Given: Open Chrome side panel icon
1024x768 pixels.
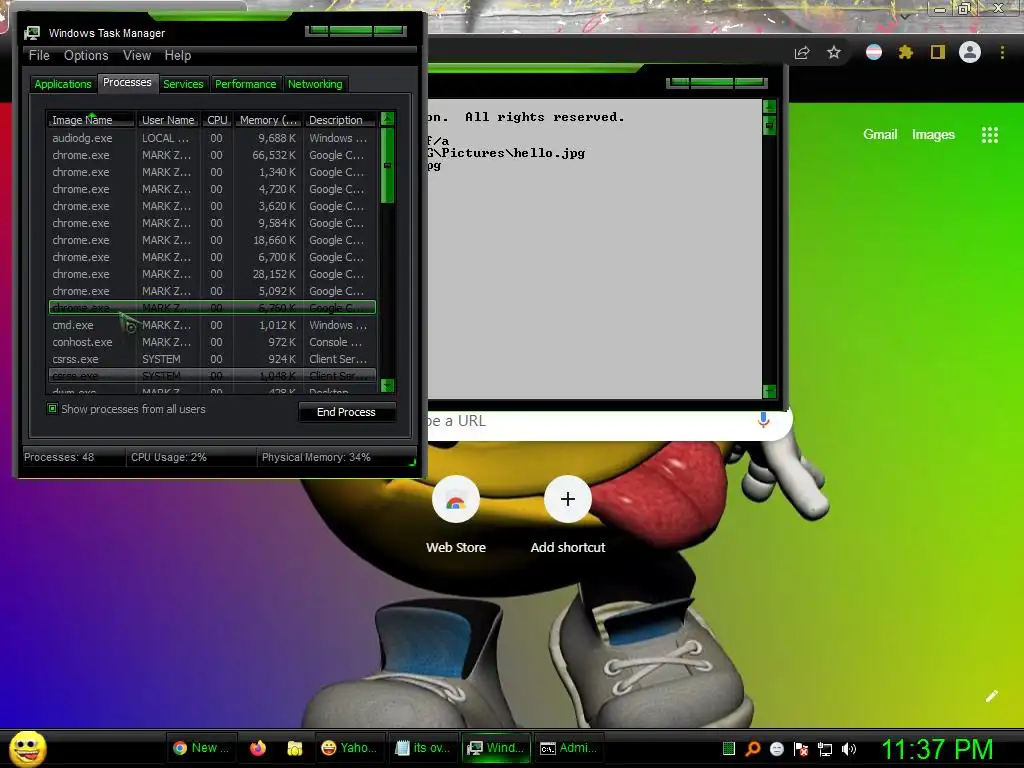Looking at the screenshot, I should click(x=938, y=52).
